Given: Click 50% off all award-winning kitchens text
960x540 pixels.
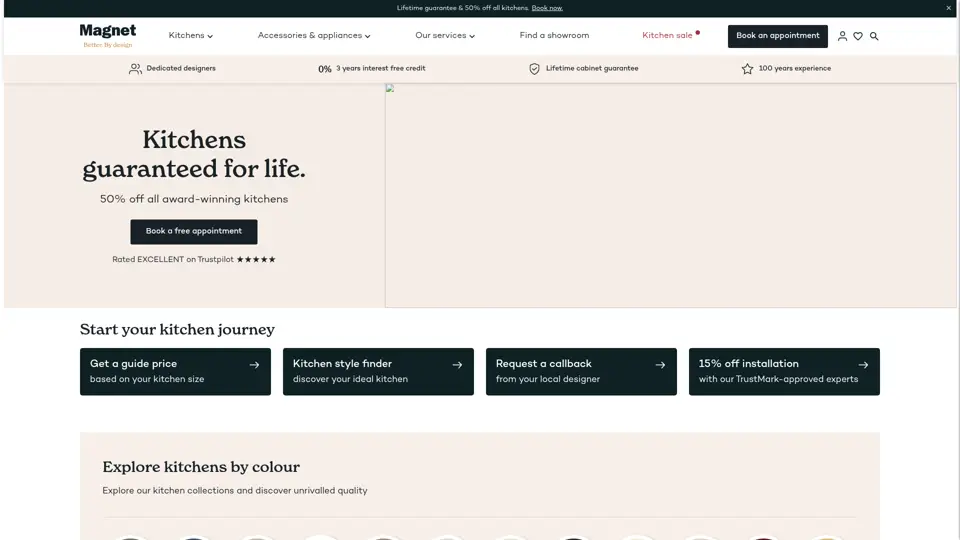Looking at the screenshot, I should [x=193, y=199].
